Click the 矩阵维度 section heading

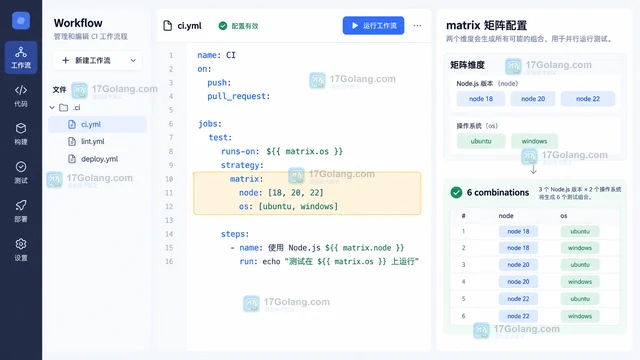point(467,65)
